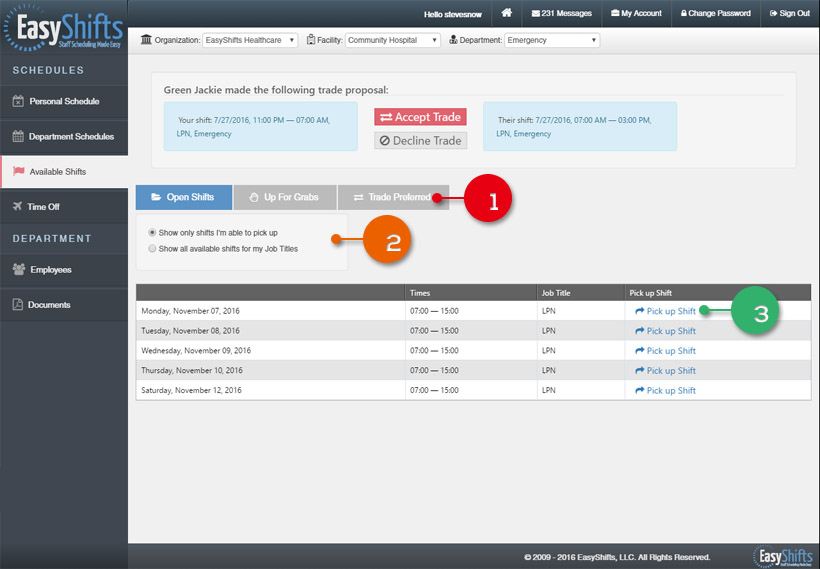Click the EasyShifts footer logo
The image size is (820, 569).
[x=783, y=556]
